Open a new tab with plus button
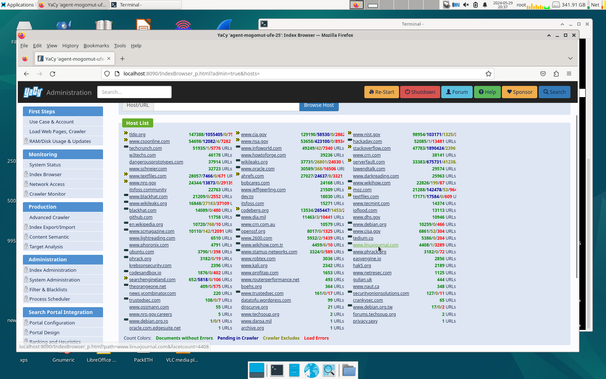The width and height of the screenshot is (606, 379). click(x=122, y=59)
